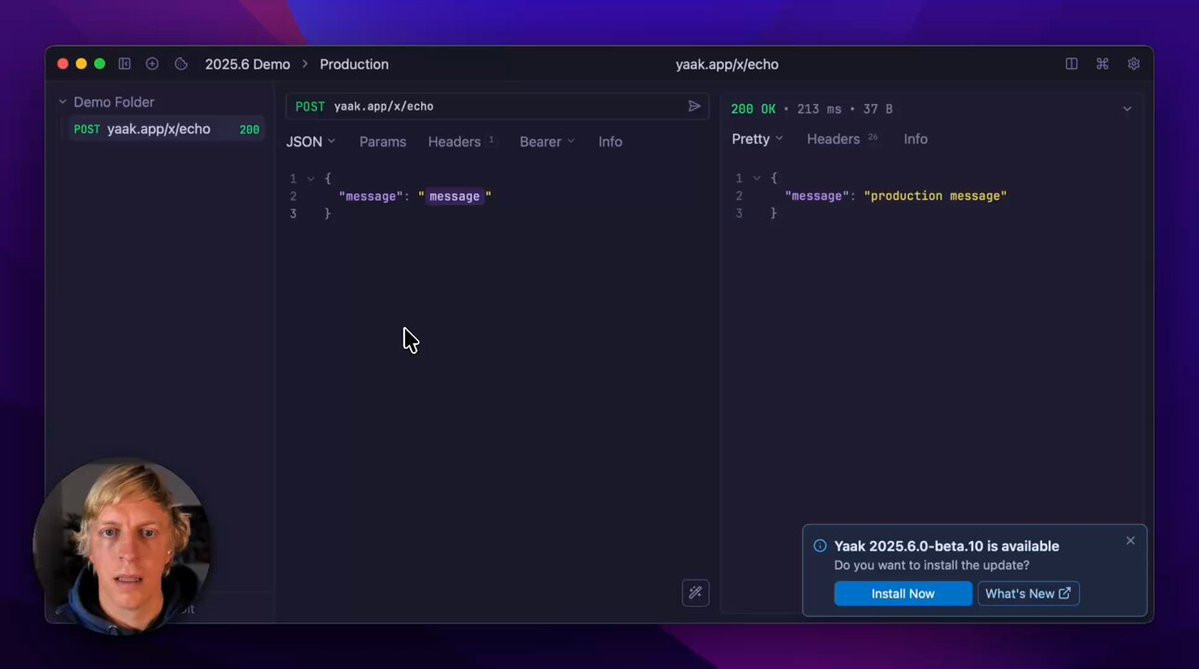Click the yaak.app/x/echo URL input field
The width and height of the screenshot is (1199, 669).
(505, 106)
